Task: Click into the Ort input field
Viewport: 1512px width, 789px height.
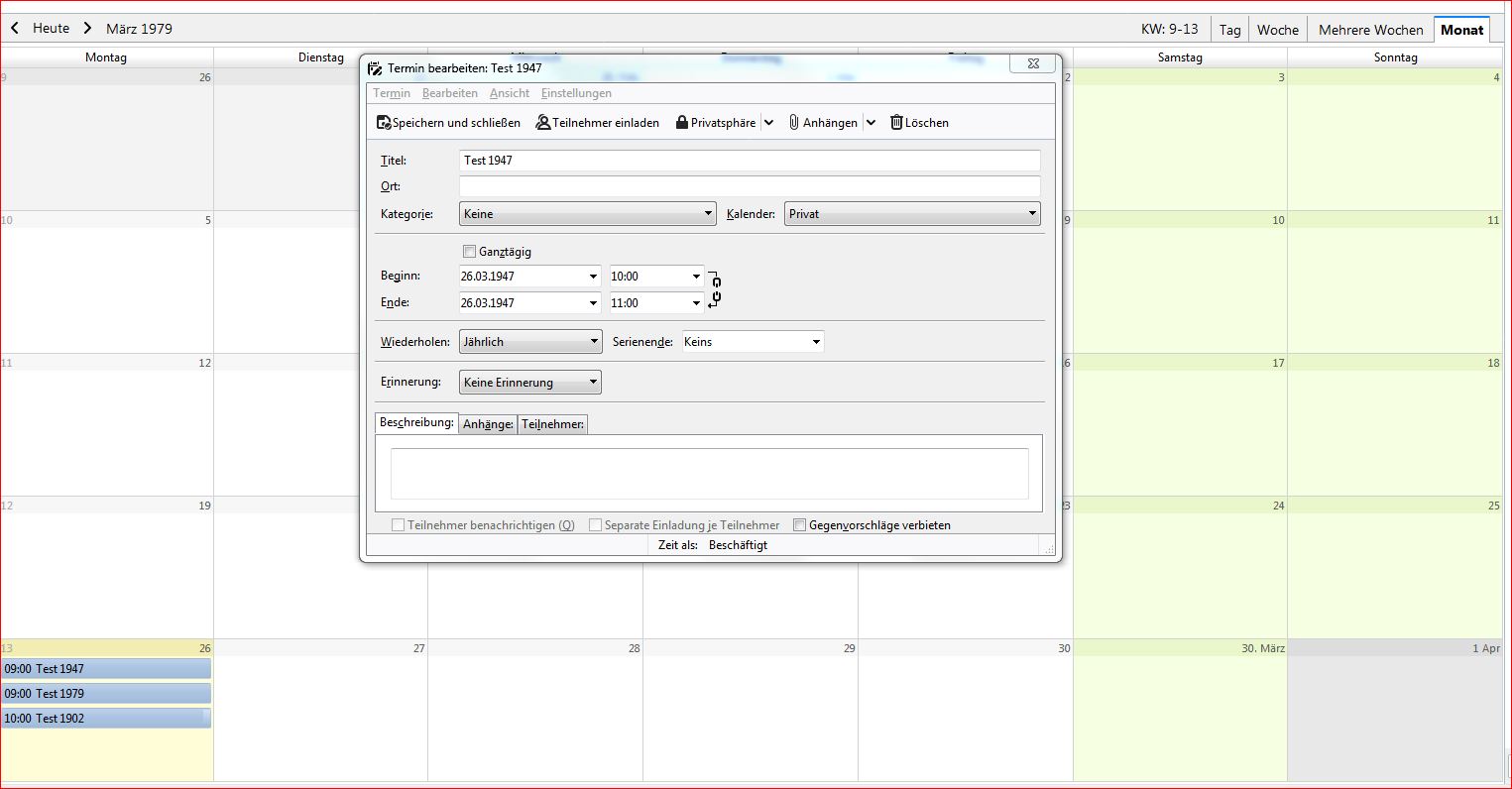Action: (750, 186)
